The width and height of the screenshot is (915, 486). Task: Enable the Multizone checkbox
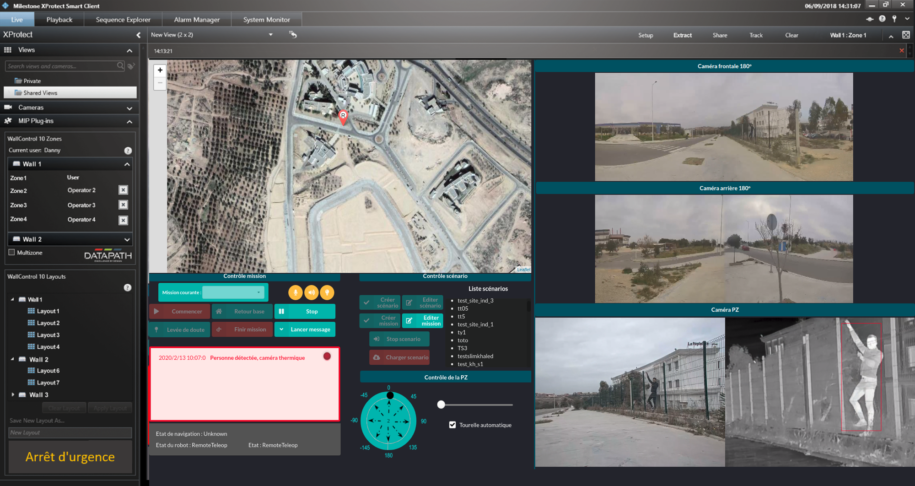(x=11, y=253)
